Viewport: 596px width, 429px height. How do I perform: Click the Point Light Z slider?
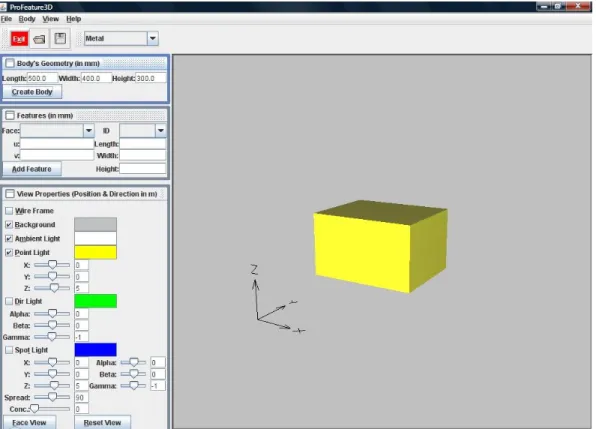click(x=52, y=288)
